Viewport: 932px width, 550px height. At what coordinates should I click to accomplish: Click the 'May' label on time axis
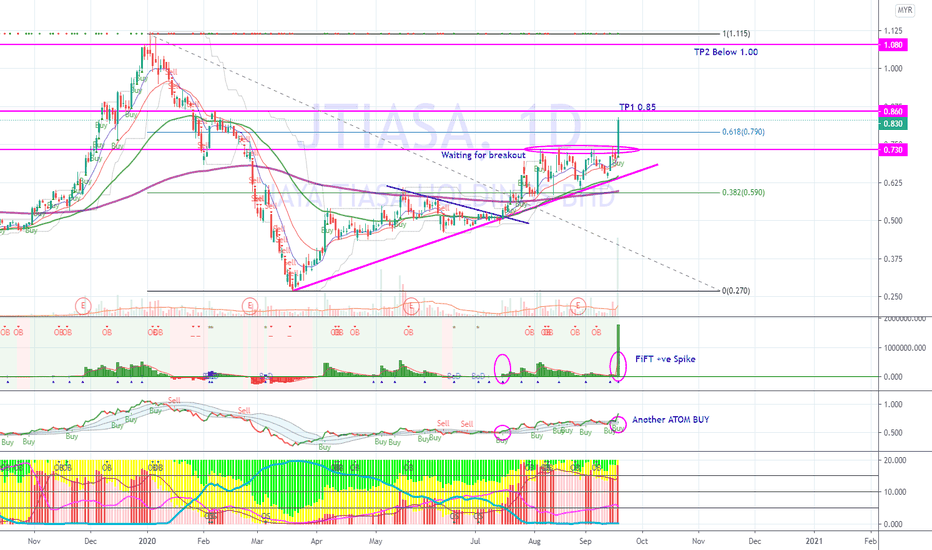pos(376,541)
